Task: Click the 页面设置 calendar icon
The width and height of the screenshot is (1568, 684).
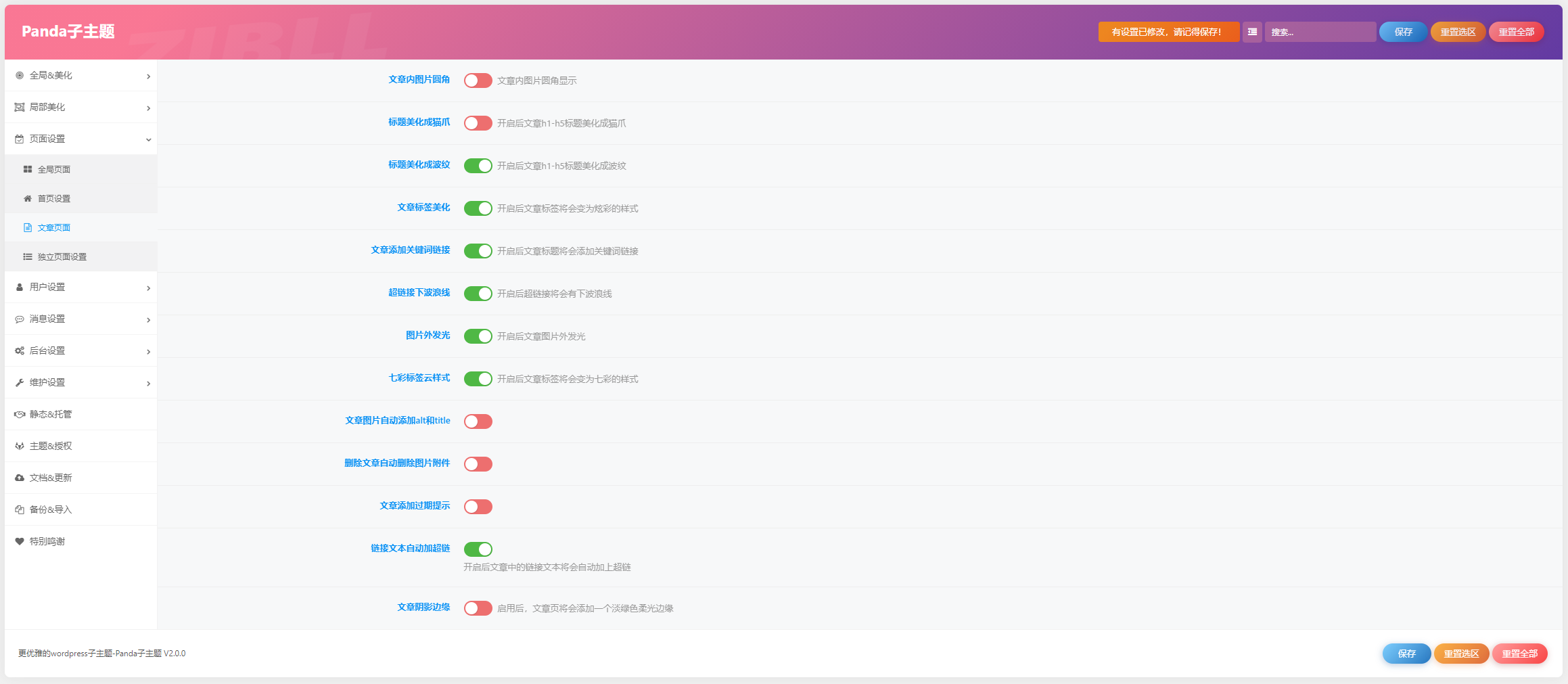Action: coord(20,139)
